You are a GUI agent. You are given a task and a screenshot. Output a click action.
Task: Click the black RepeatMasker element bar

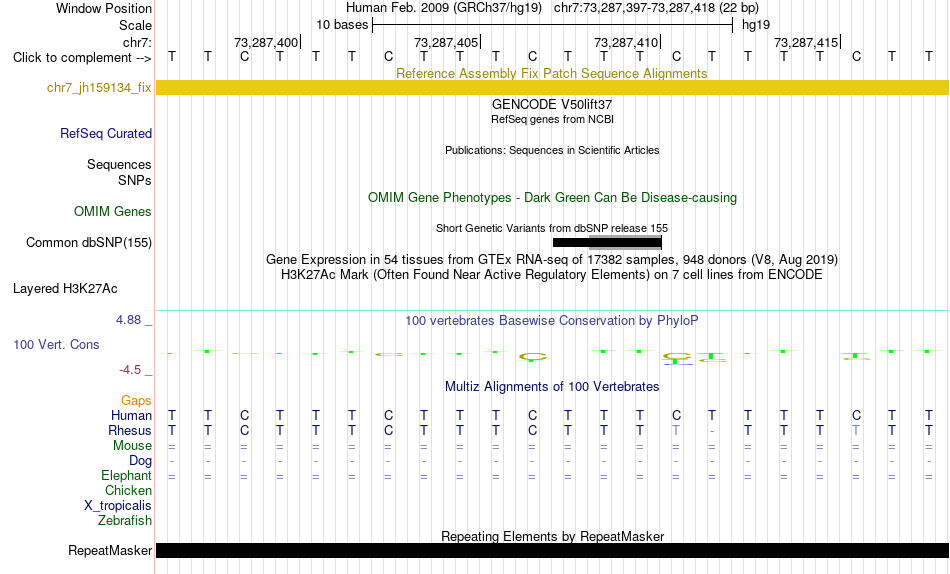tap(552, 550)
